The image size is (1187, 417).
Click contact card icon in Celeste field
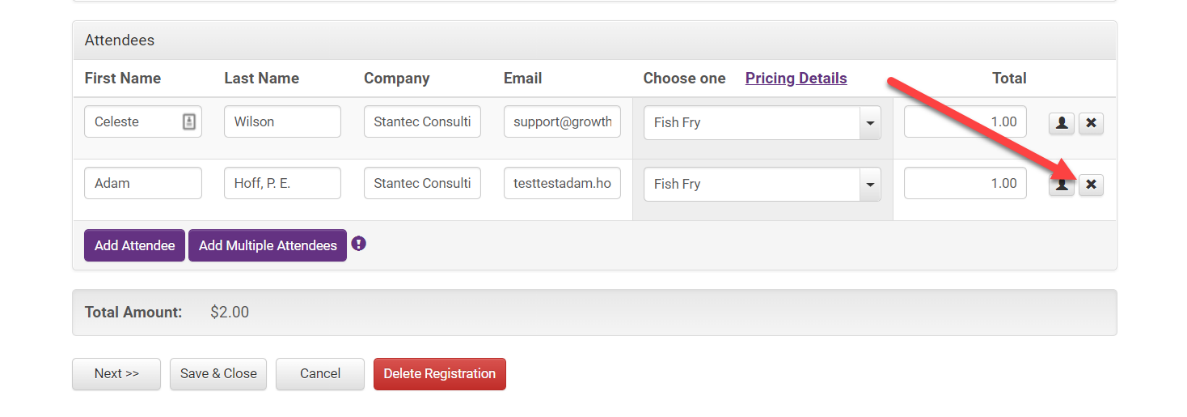click(189, 122)
